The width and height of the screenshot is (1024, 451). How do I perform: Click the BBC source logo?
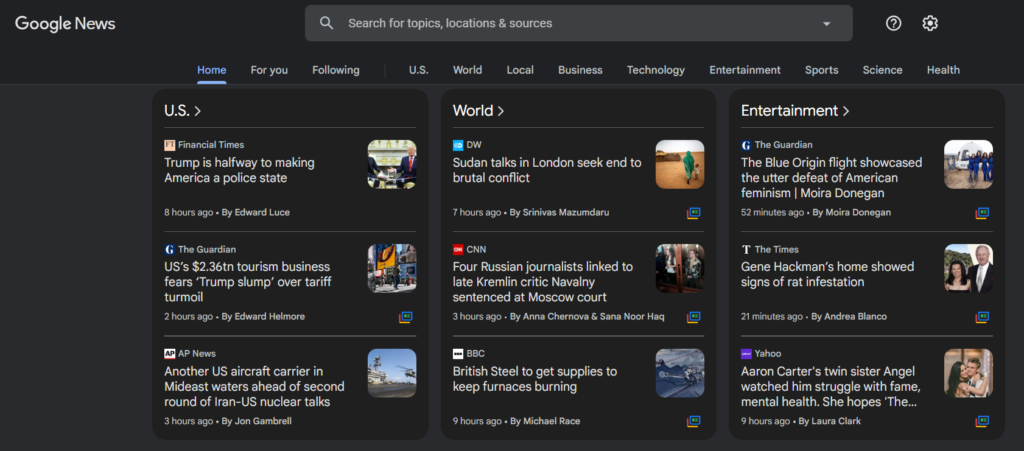[x=458, y=354]
